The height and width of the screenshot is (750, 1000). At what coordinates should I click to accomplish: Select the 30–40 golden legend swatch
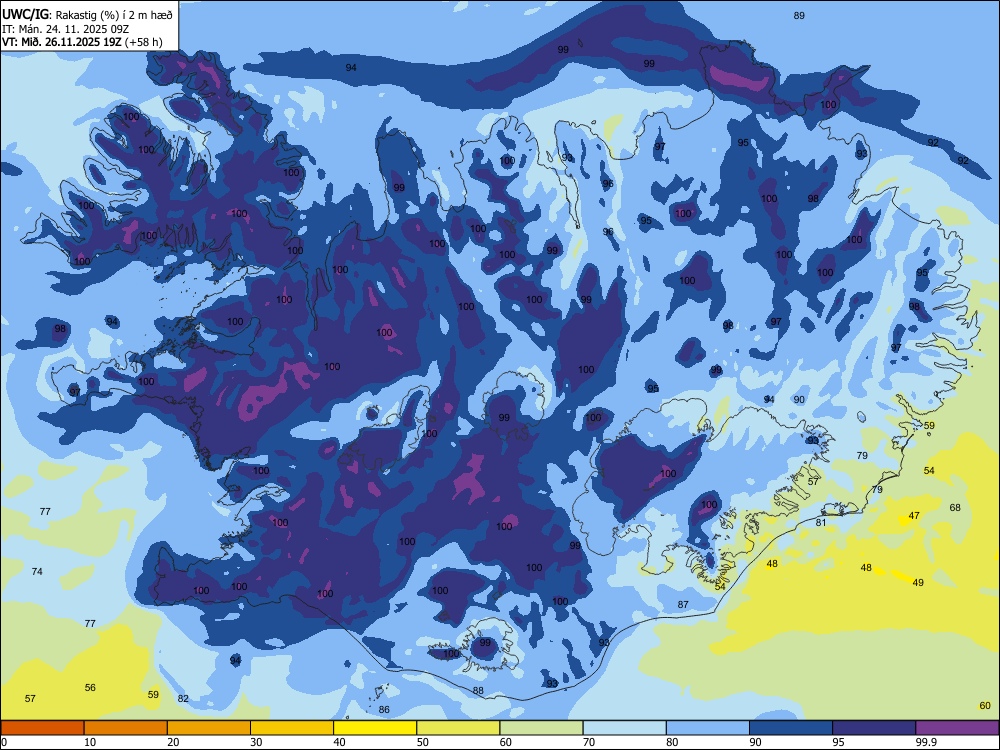tap(292, 728)
